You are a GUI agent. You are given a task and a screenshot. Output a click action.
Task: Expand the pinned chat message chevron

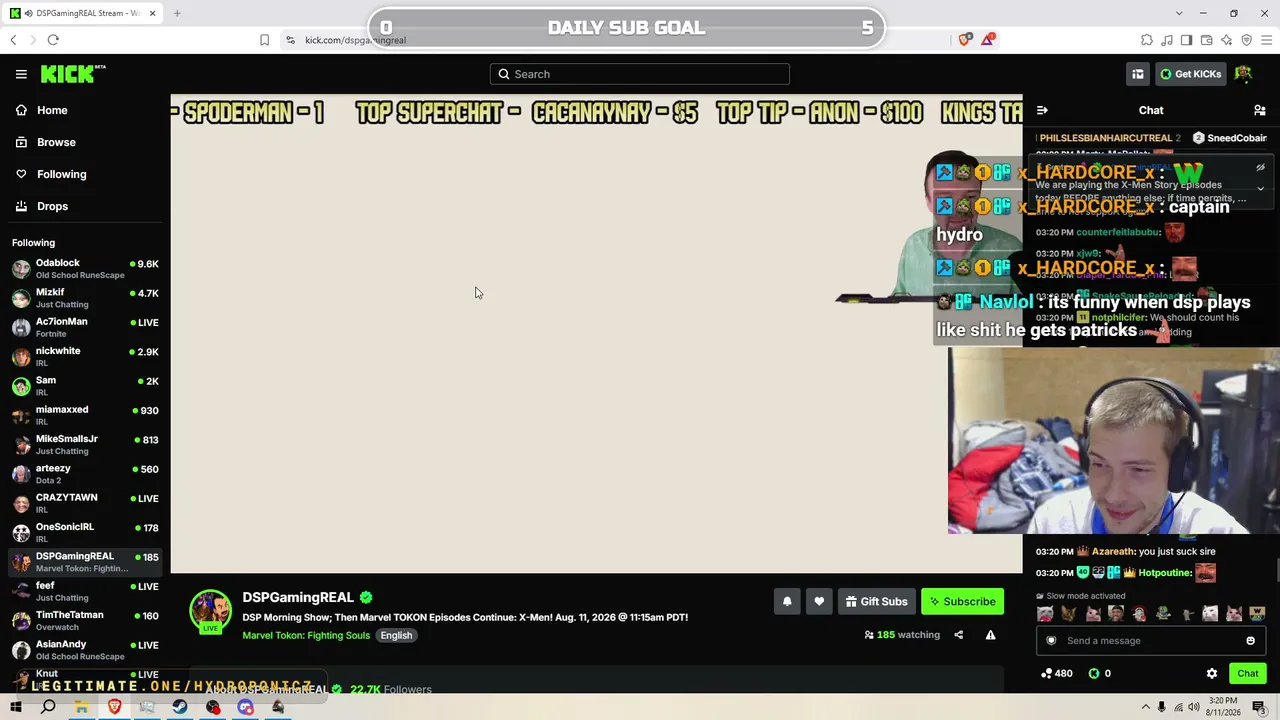pyautogui.click(x=1260, y=188)
